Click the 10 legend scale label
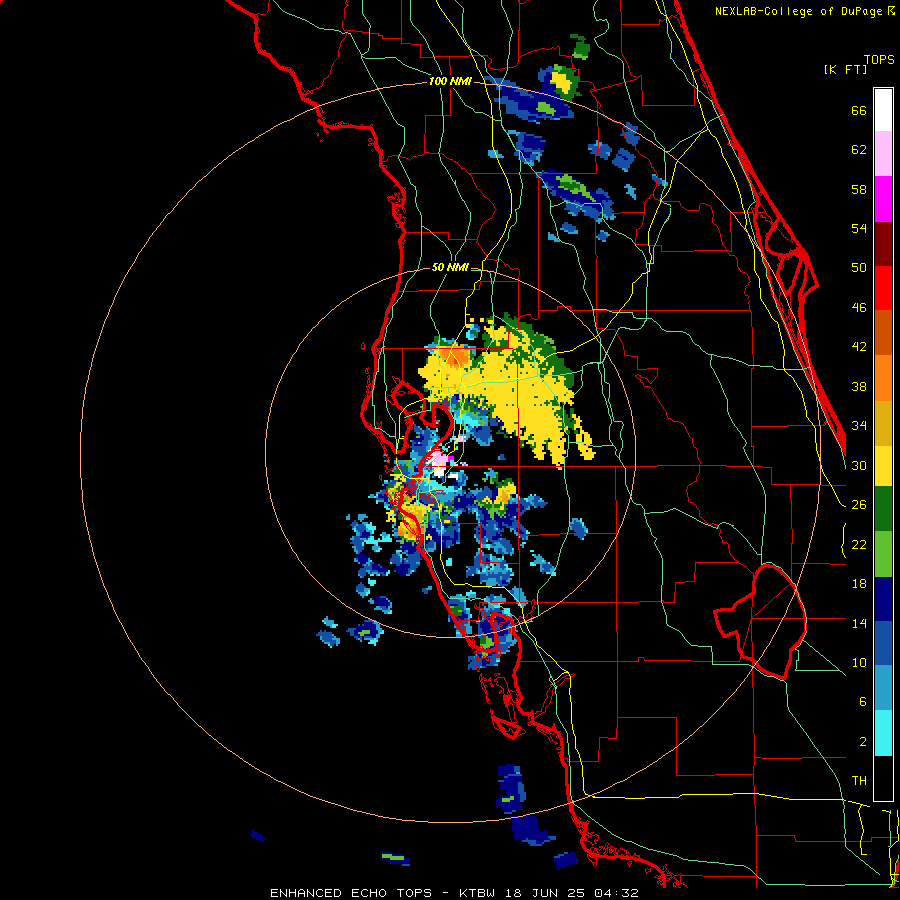This screenshot has width=900, height=900. pos(859,662)
